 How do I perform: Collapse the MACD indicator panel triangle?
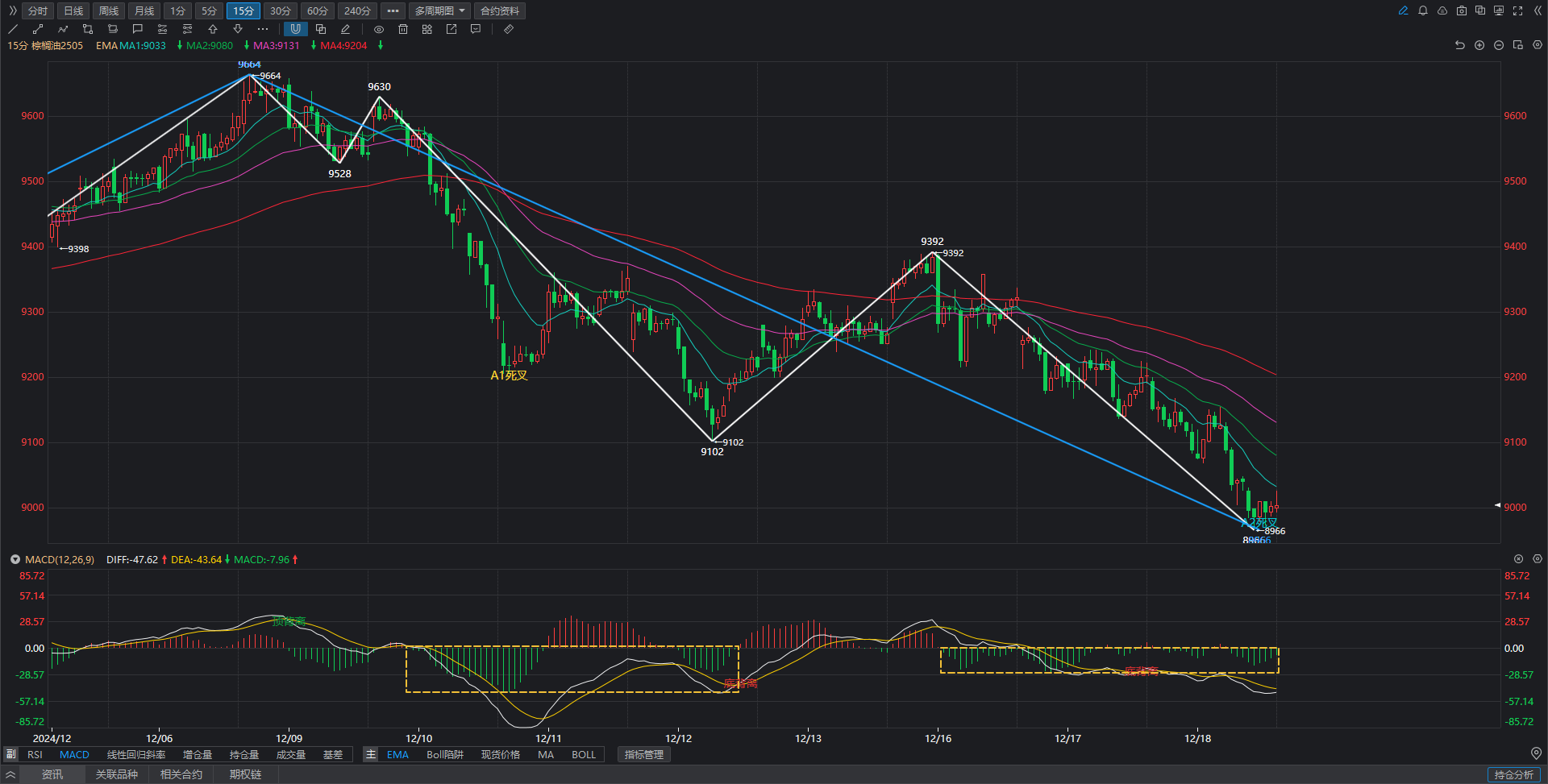(x=15, y=559)
